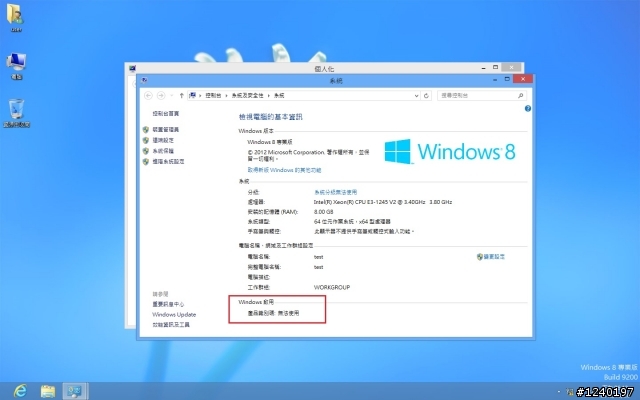Select the Computer desktop icon
Screen dimensions: 640x400
(16, 66)
